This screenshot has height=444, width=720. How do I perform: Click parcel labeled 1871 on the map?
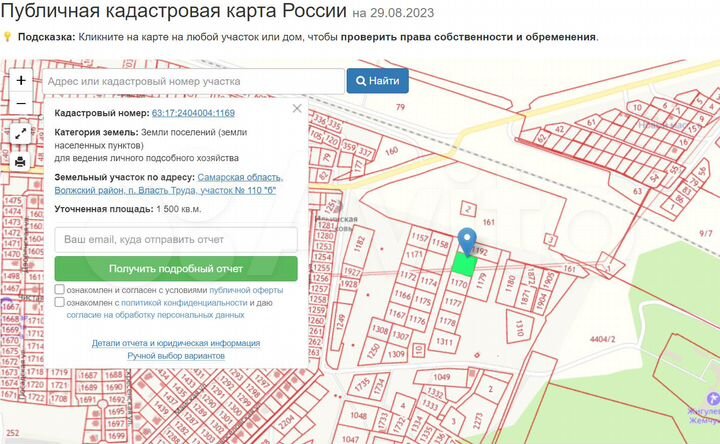[525, 298]
